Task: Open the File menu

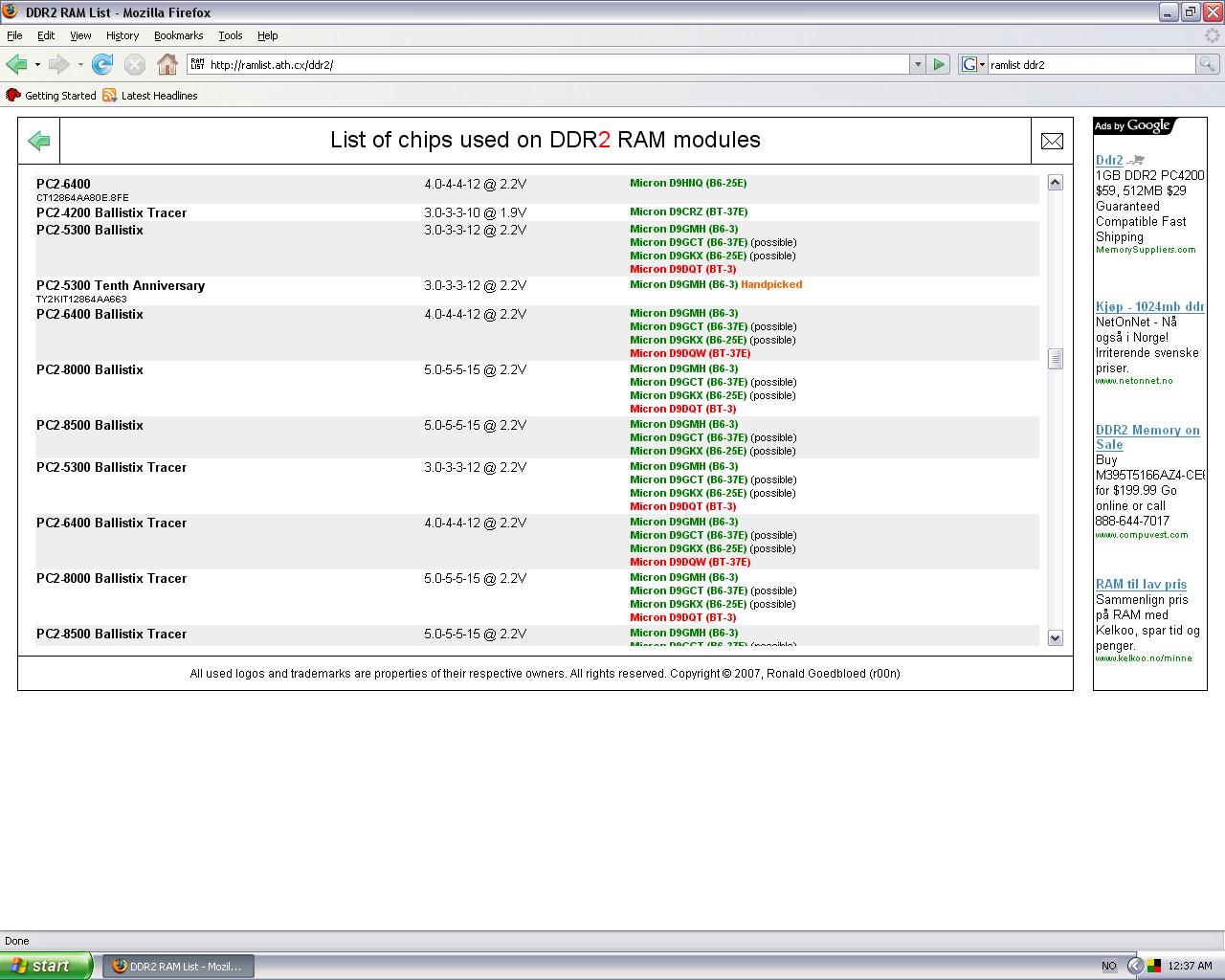Action: 14,35
